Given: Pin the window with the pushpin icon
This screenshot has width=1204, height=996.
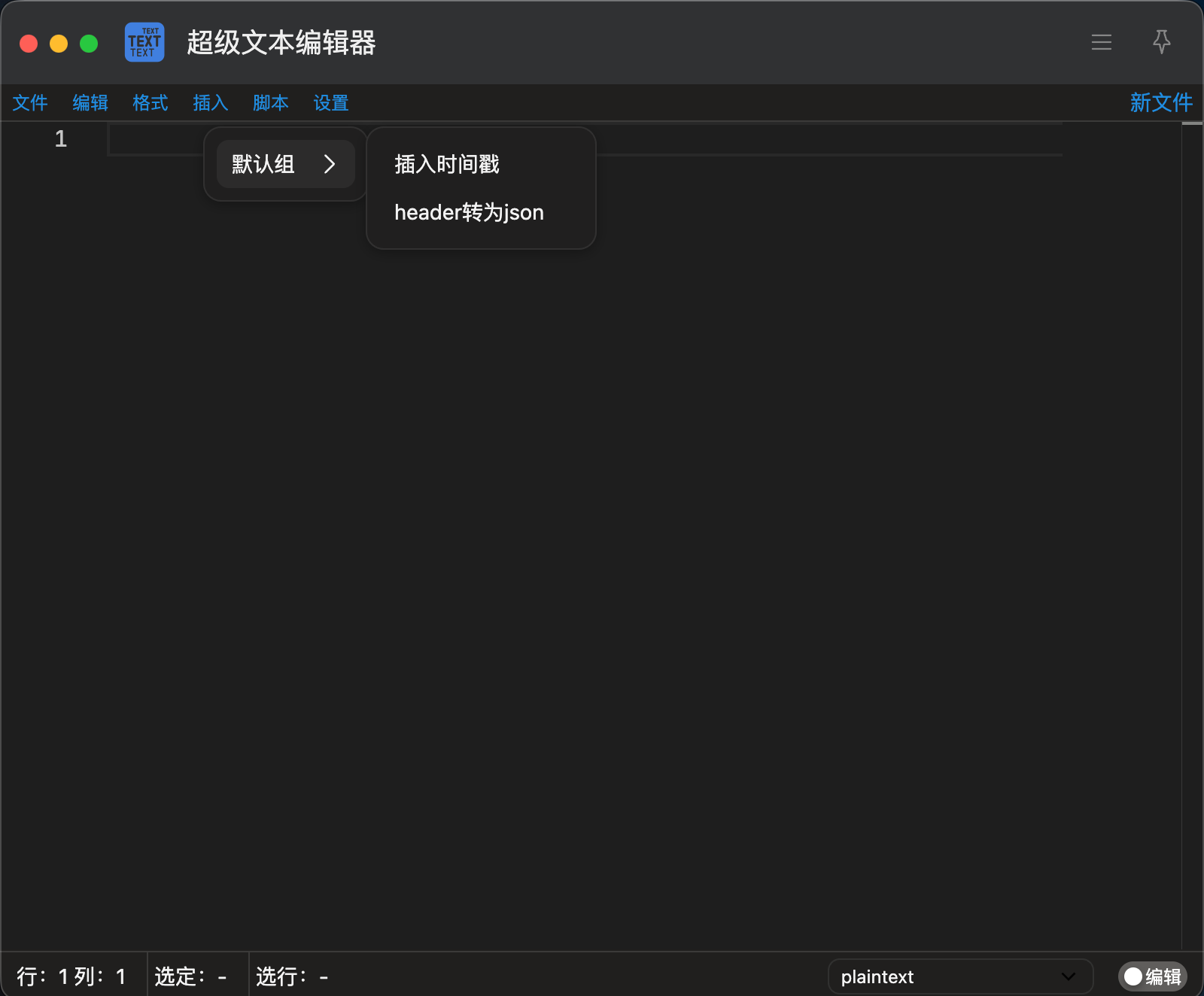Looking at the screenshot, I should tap(1162, 42).
